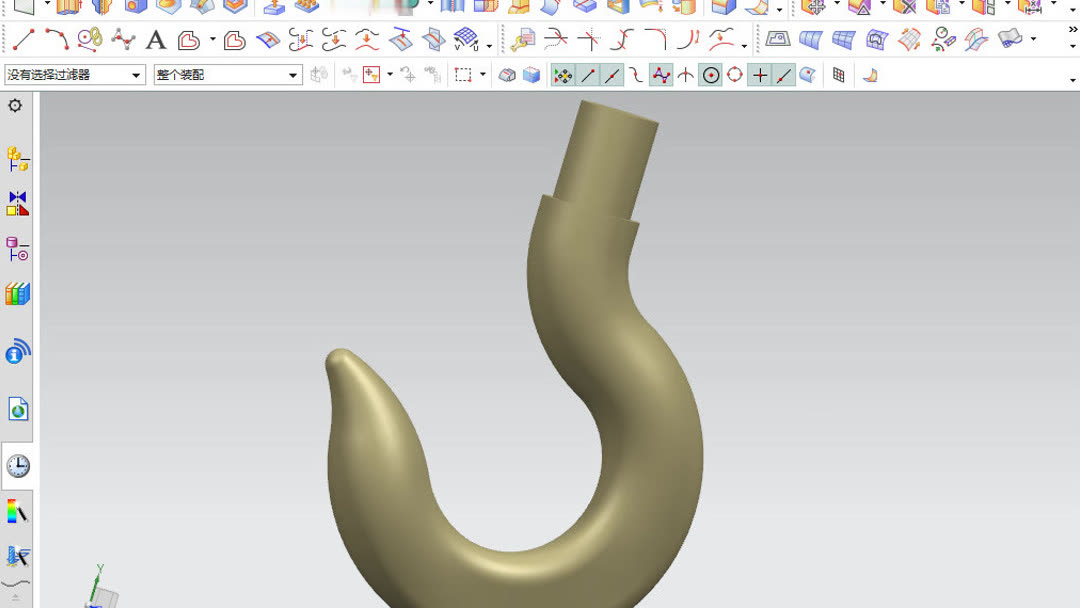Open the 整个装配 scope dropdown

[291, 74]
